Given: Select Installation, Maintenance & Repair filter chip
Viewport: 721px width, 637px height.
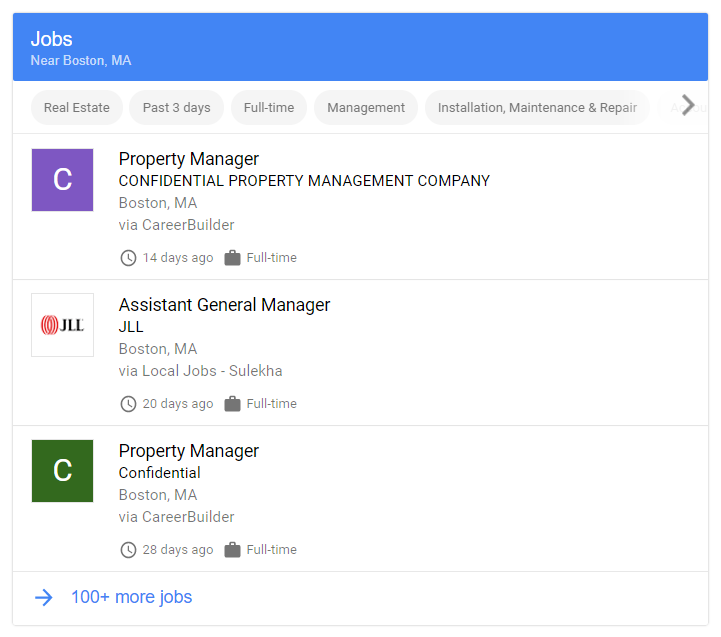Looking at the screenshot, I should click(x=537, y=108).
